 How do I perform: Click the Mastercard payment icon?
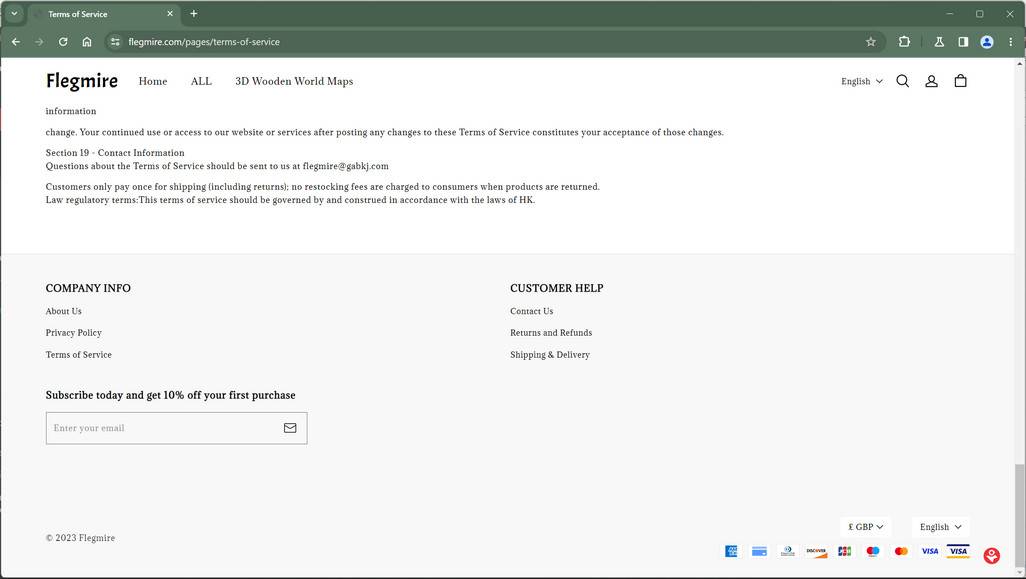(901, 552)
